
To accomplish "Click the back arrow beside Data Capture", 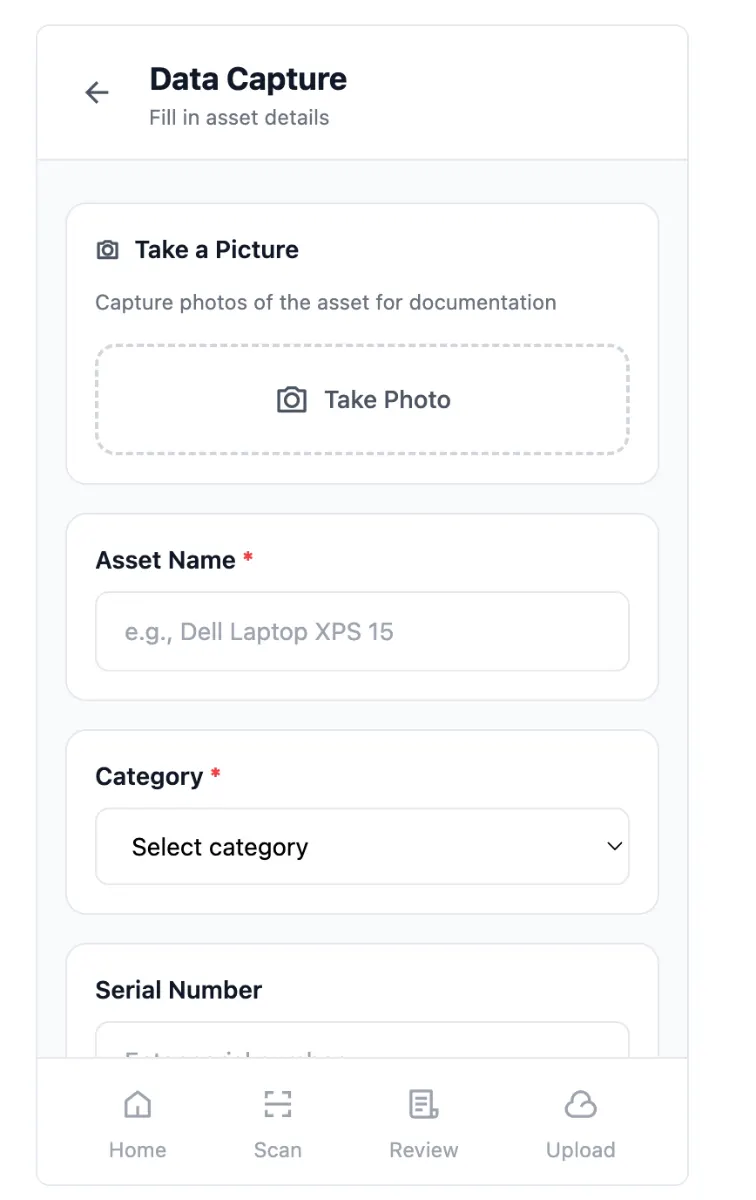I will [96, 92].
